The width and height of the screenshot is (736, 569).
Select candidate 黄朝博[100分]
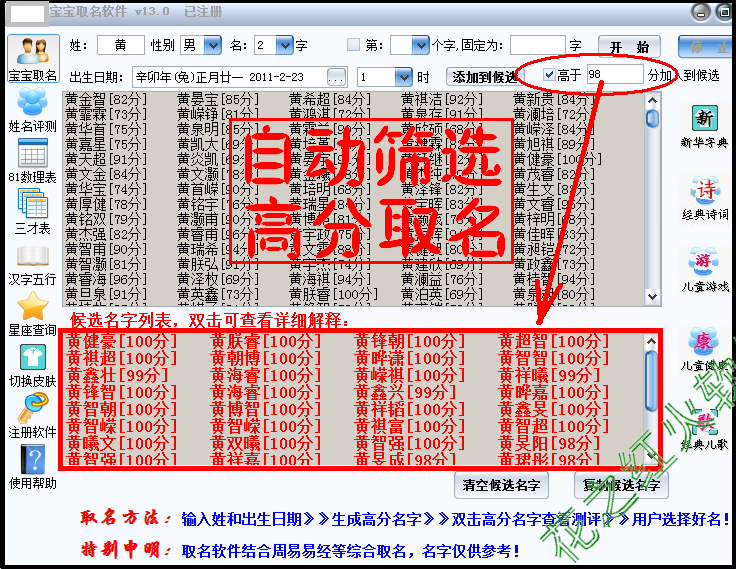pos(266,358)
